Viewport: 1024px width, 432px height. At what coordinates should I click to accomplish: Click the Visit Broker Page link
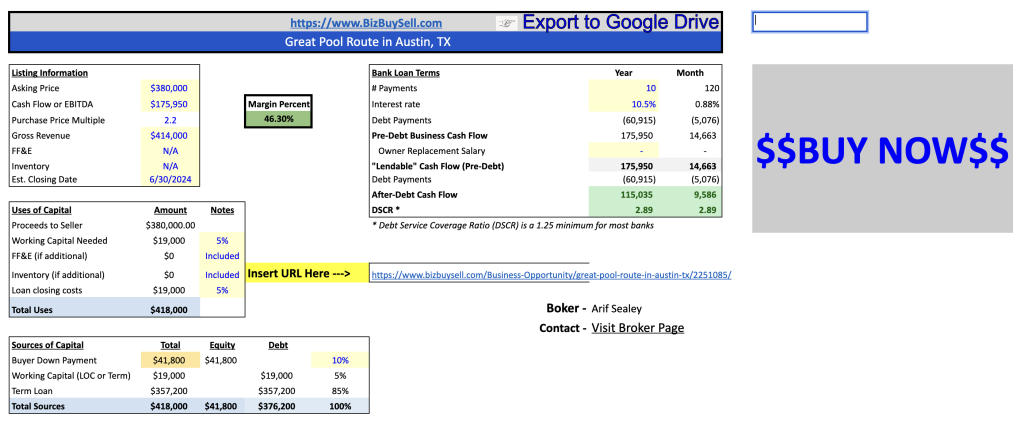637,327
